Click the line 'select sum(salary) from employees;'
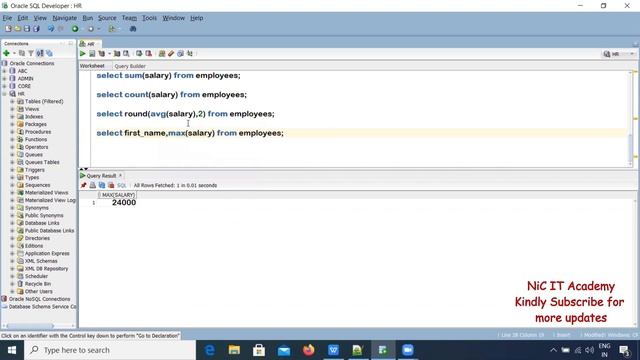640x360 pixels. (168, 76)
